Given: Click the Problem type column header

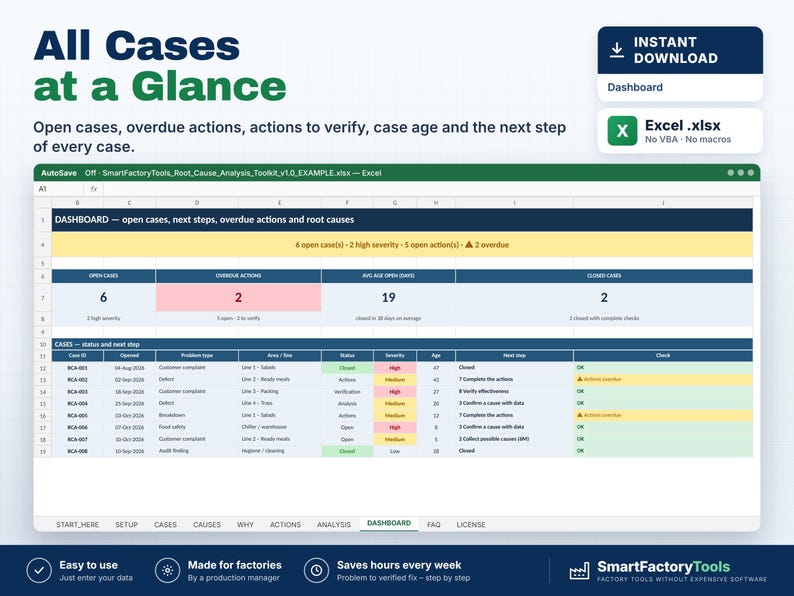Looking at the screenshot, I should point(197,355).
